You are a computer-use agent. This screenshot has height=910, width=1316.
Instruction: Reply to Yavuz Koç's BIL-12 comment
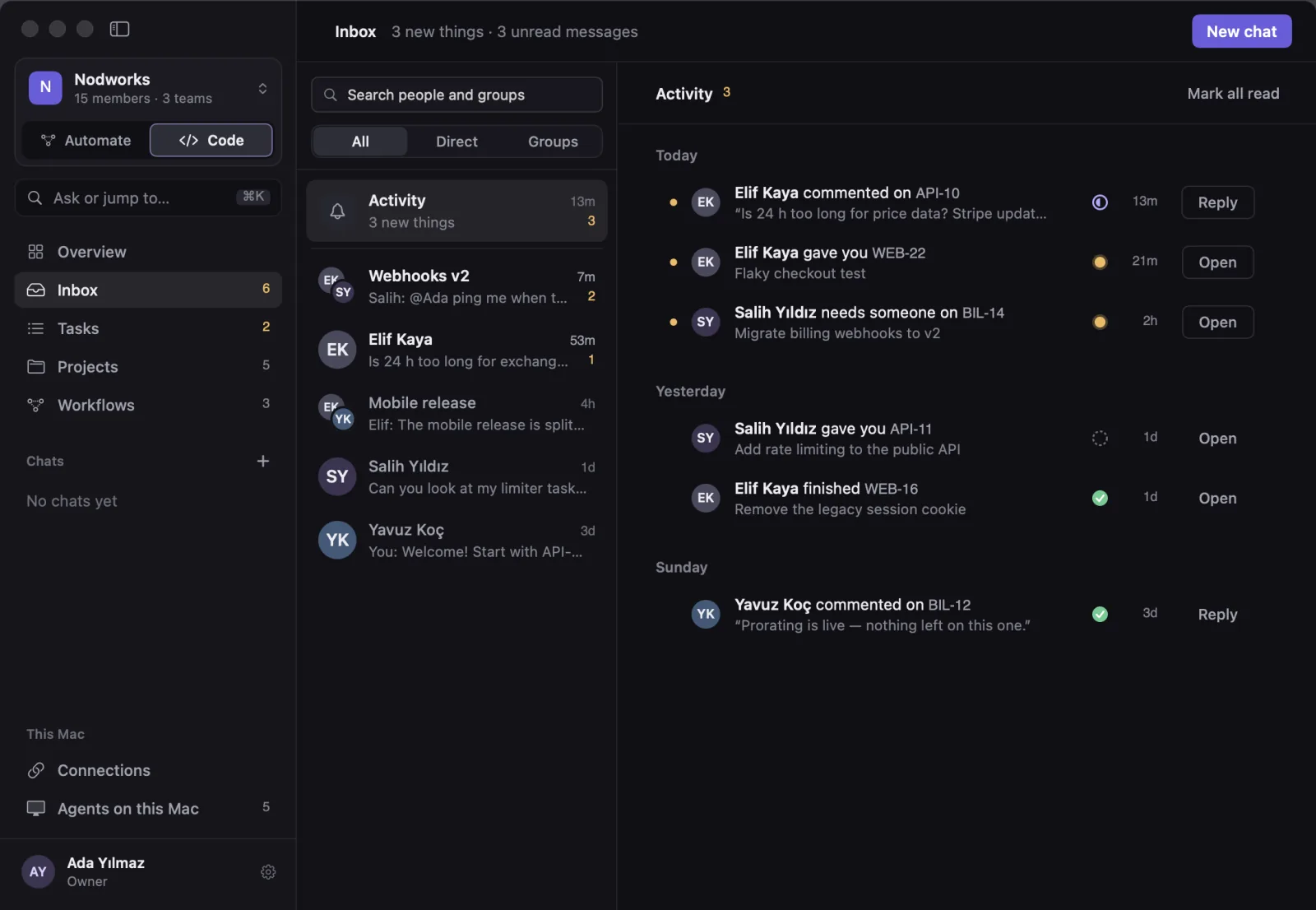point(1217,615)
